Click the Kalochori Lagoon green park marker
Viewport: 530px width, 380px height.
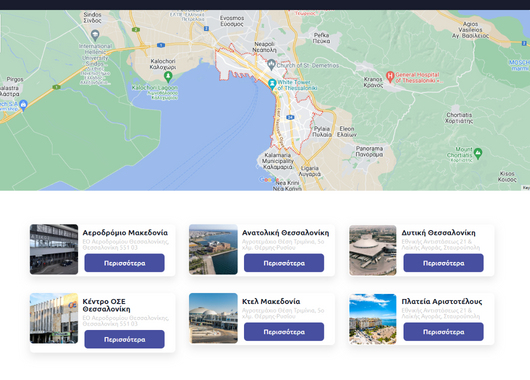pyautogui.click(x=168, y=77)
